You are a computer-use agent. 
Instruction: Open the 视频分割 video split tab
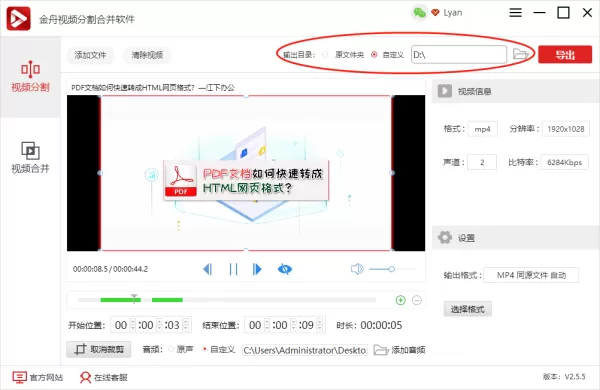click(30, 77)
